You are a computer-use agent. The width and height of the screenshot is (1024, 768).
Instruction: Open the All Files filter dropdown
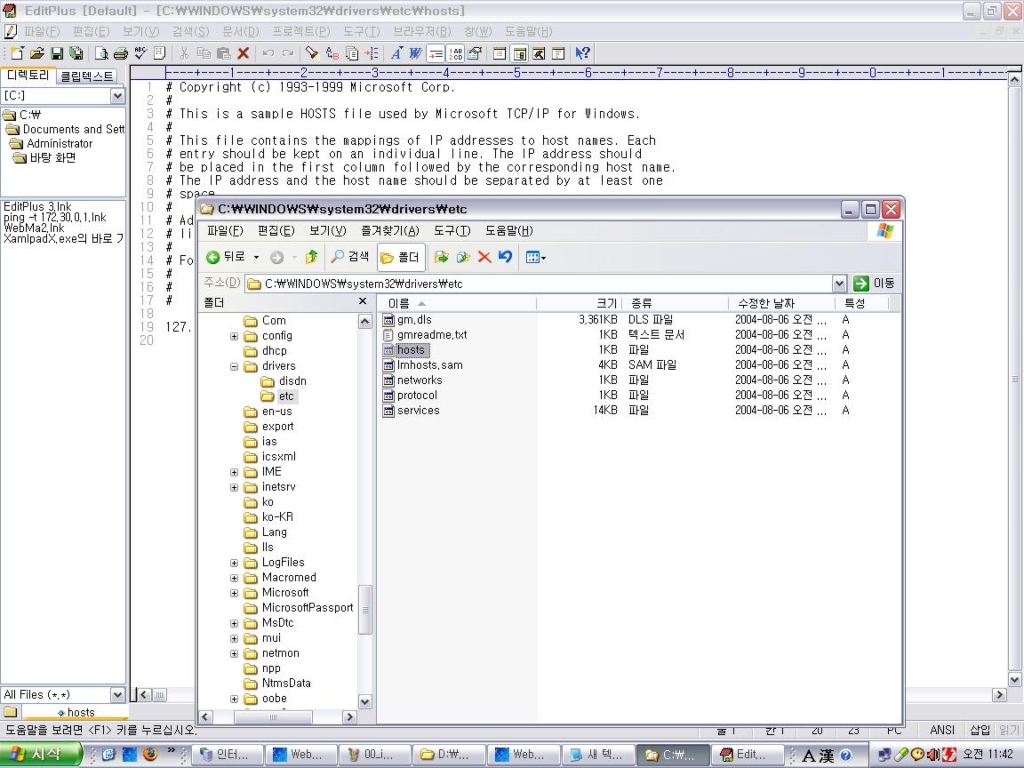coord(118,695)
